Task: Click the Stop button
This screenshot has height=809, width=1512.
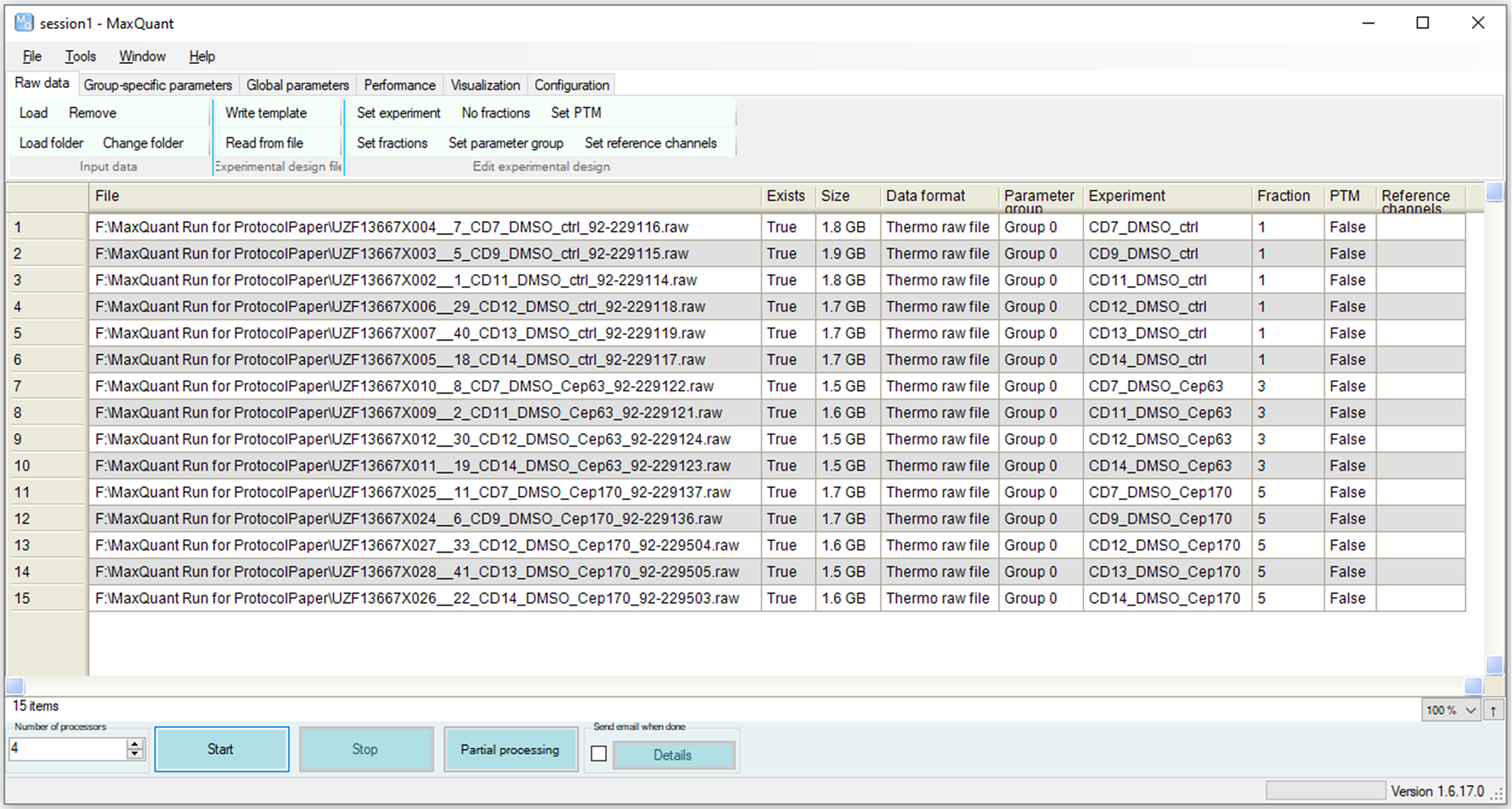Action: (366, 749)
